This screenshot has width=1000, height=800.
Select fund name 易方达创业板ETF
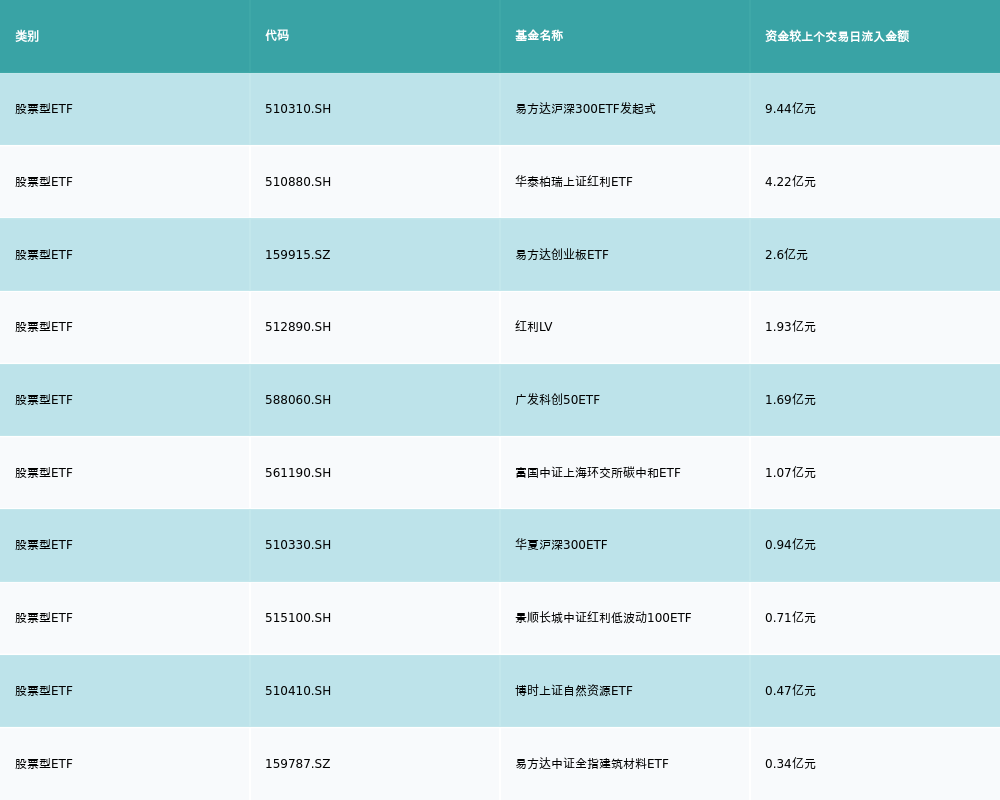[x=562, y=255]
